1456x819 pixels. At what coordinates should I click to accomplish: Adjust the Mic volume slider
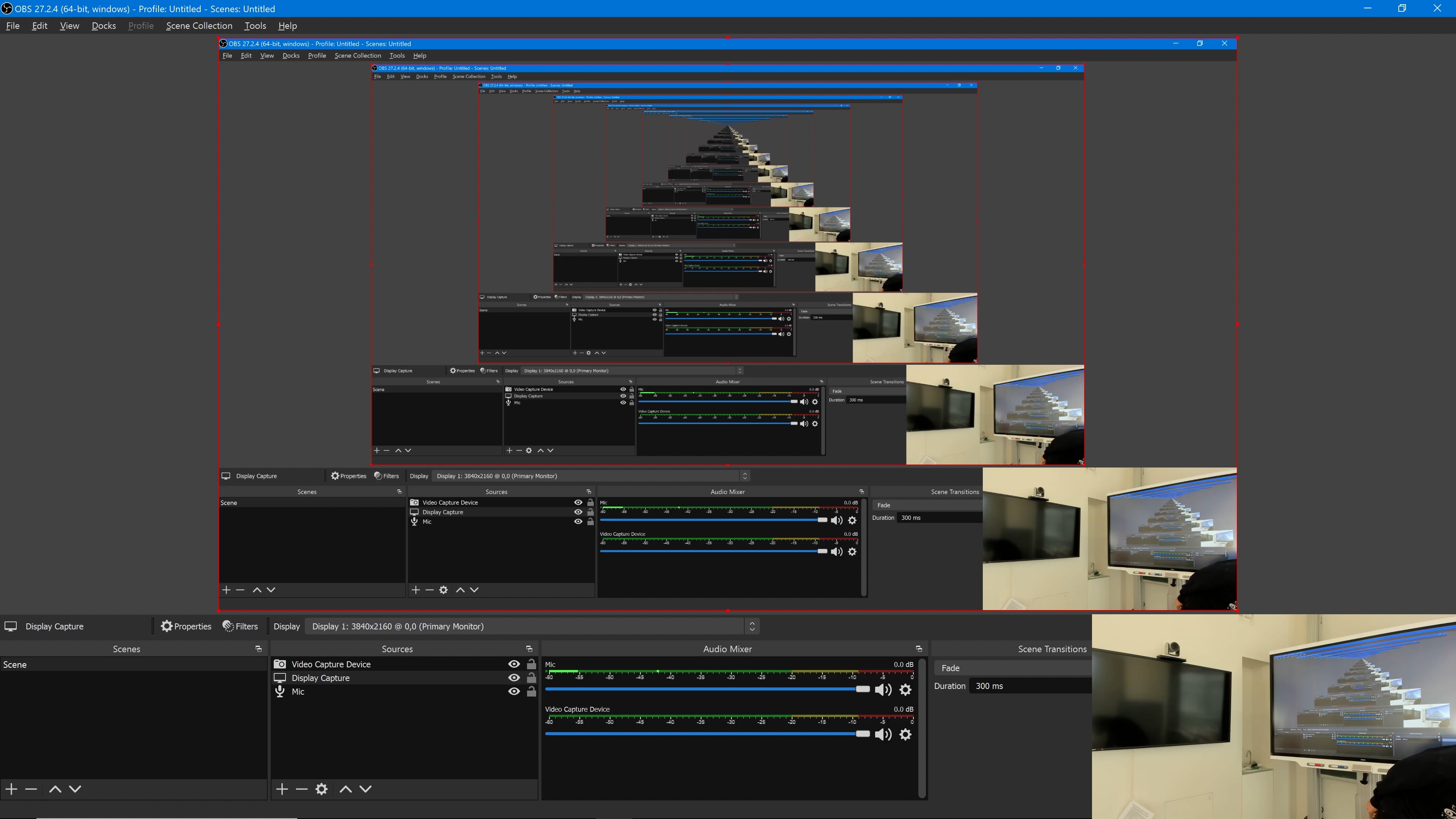(707, 689)
